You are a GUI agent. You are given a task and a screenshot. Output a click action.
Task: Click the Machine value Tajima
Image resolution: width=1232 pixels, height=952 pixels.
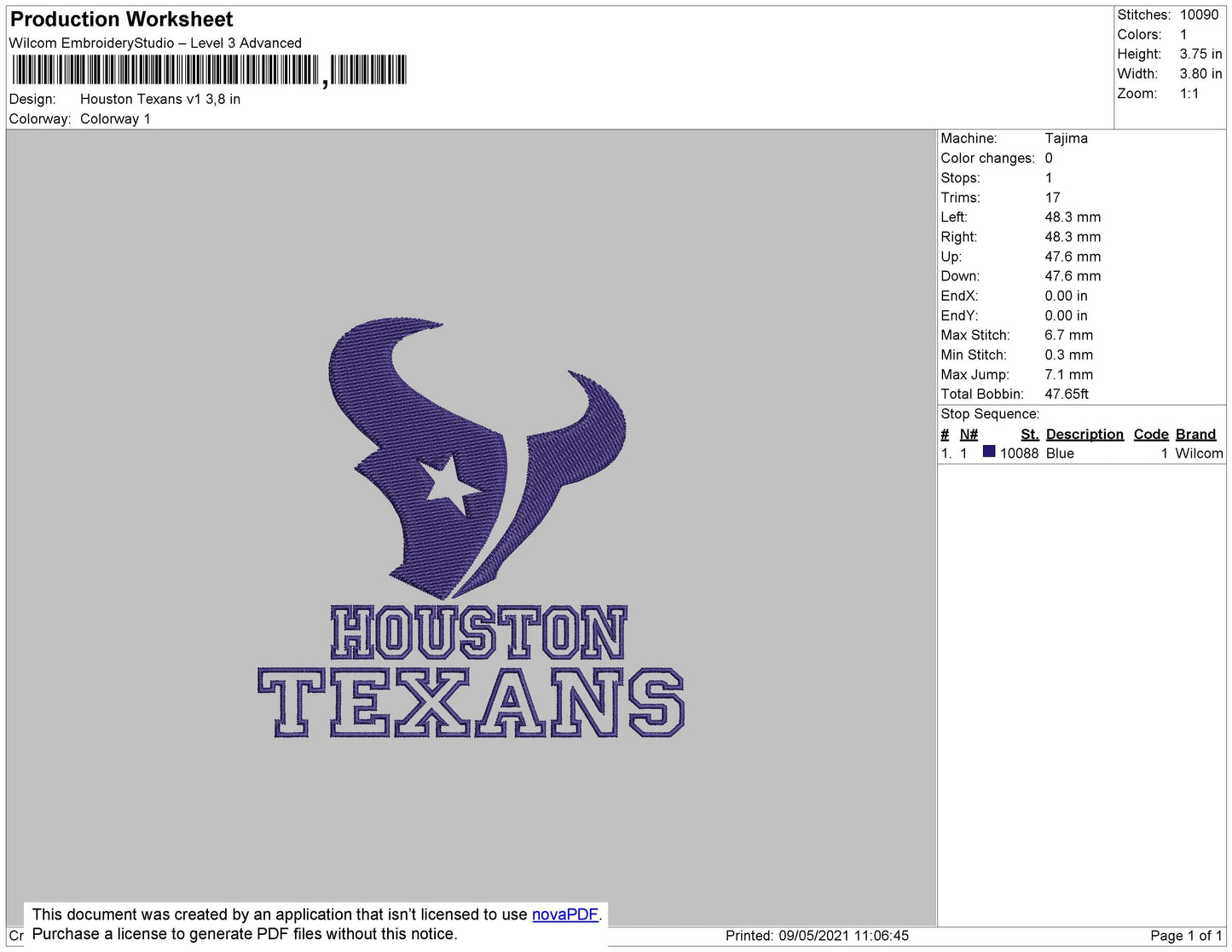tap(1067, 138)
